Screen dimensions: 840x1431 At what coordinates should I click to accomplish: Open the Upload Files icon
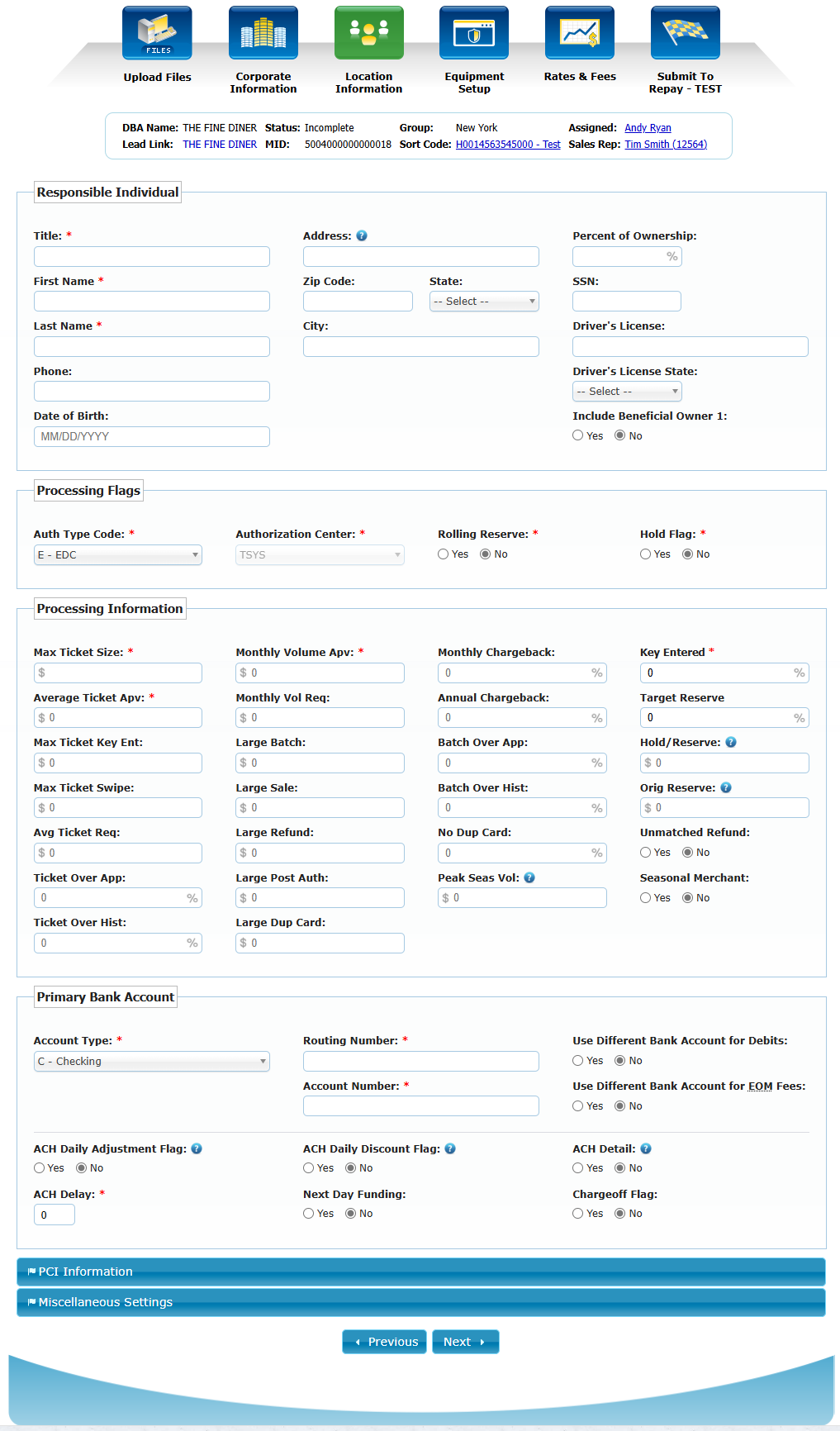(157, 33)
